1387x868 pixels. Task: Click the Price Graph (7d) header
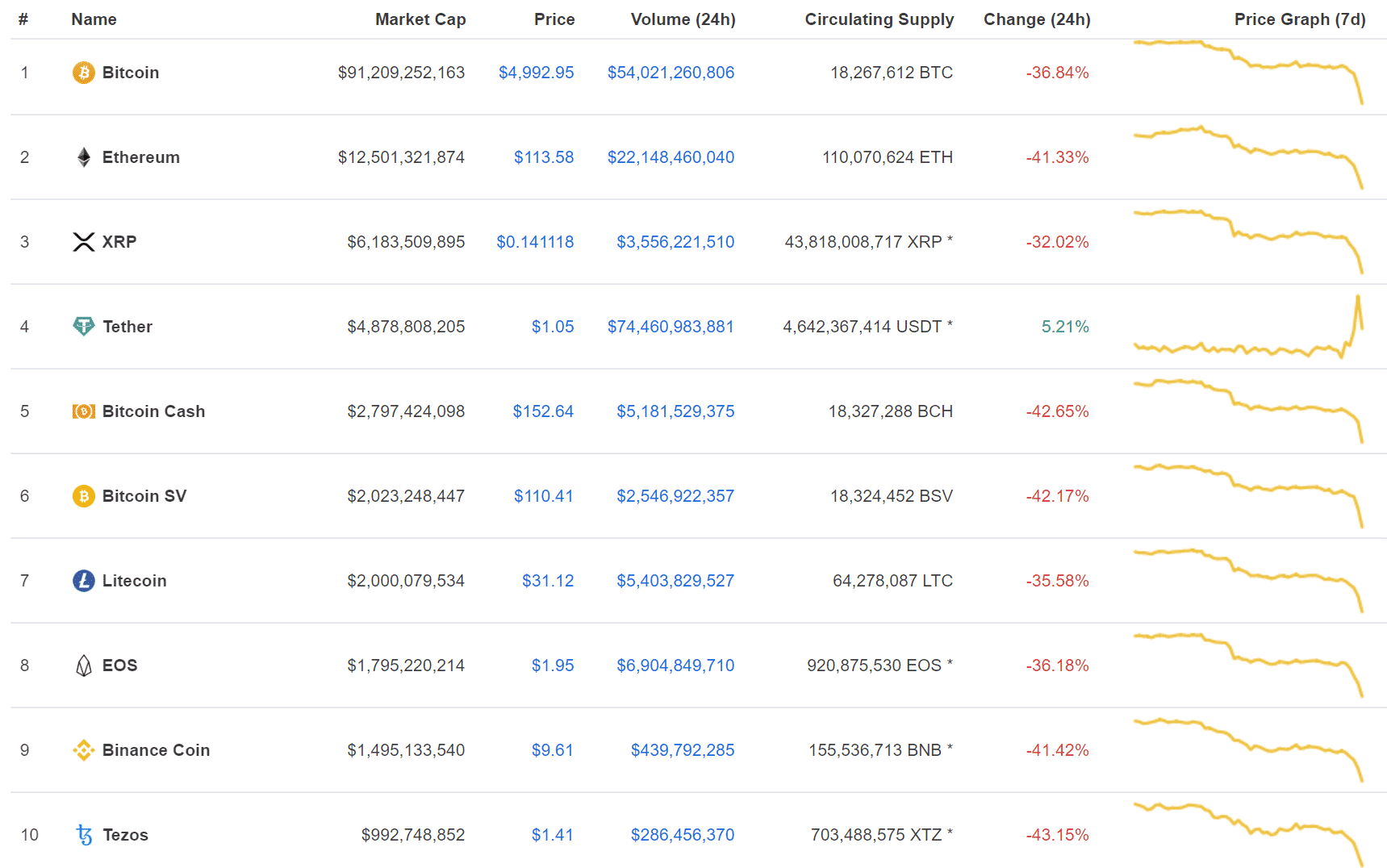[1300, 19]
